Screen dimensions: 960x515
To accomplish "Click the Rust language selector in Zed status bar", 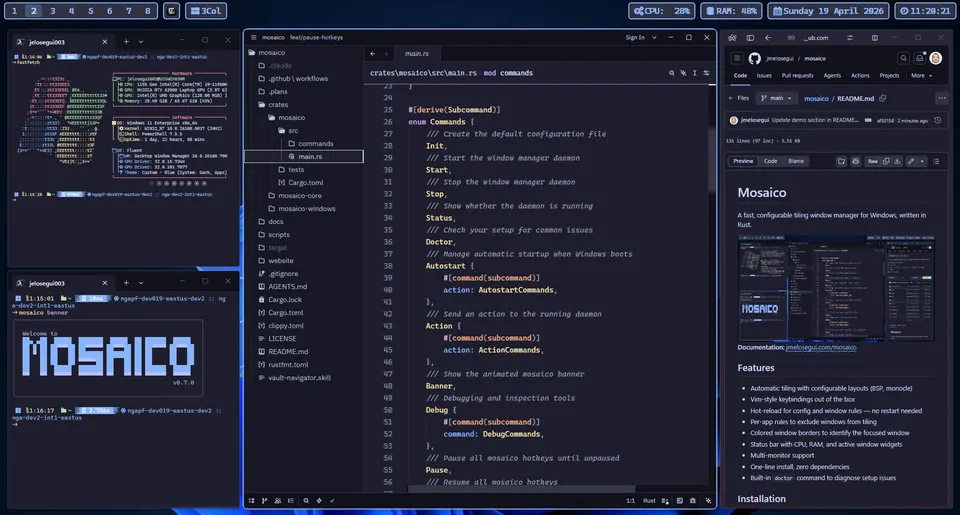I will (x=649, y=500).
